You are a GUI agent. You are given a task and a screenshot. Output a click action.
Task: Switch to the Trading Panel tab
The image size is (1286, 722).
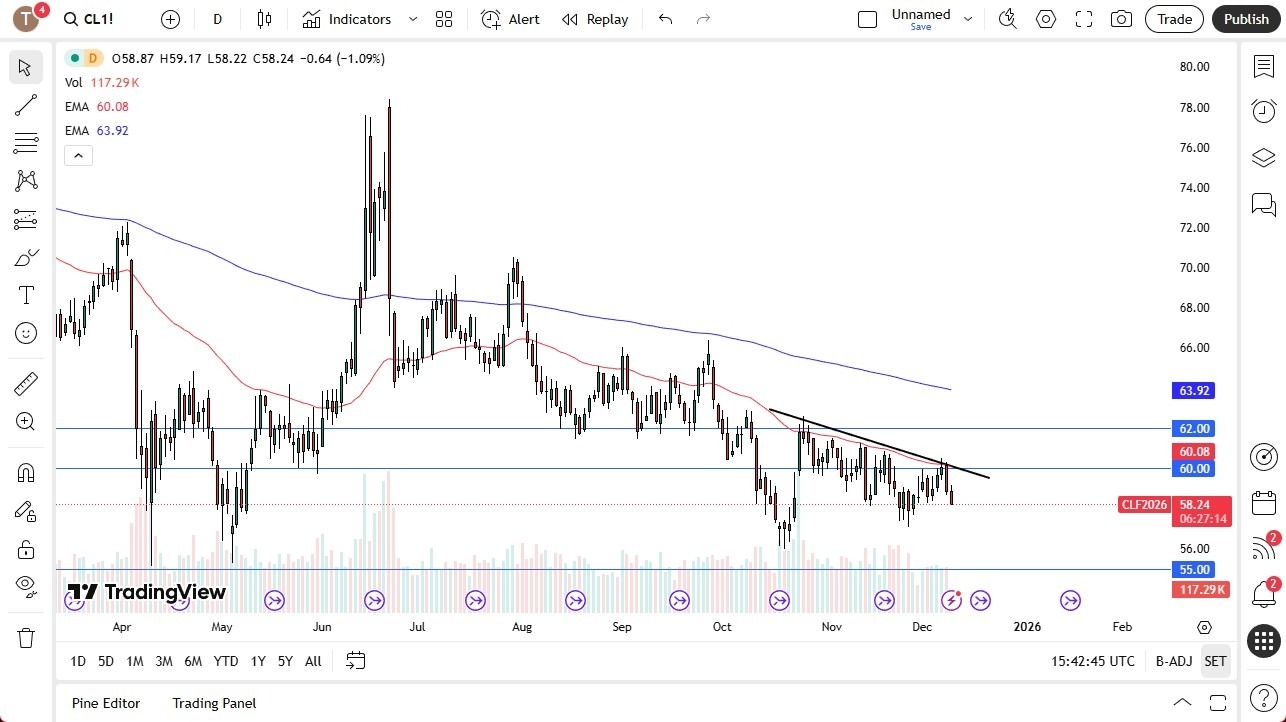coord(213,703)
